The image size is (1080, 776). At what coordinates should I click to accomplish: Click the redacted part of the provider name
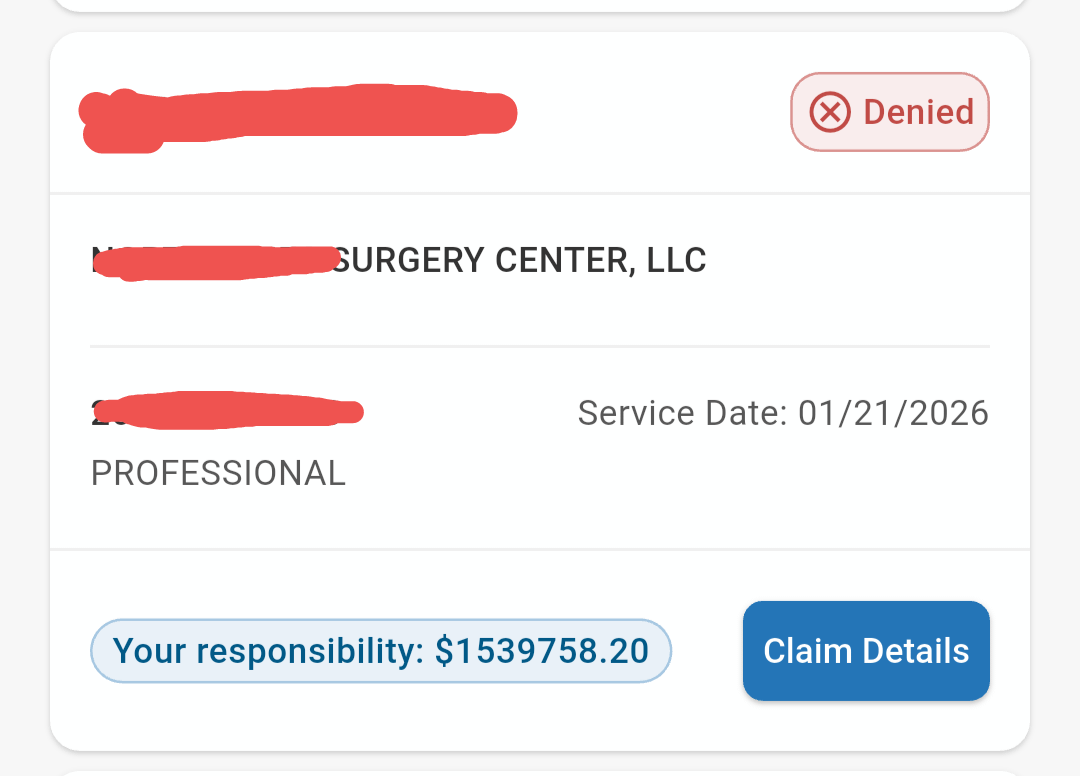tap(215, 261)
